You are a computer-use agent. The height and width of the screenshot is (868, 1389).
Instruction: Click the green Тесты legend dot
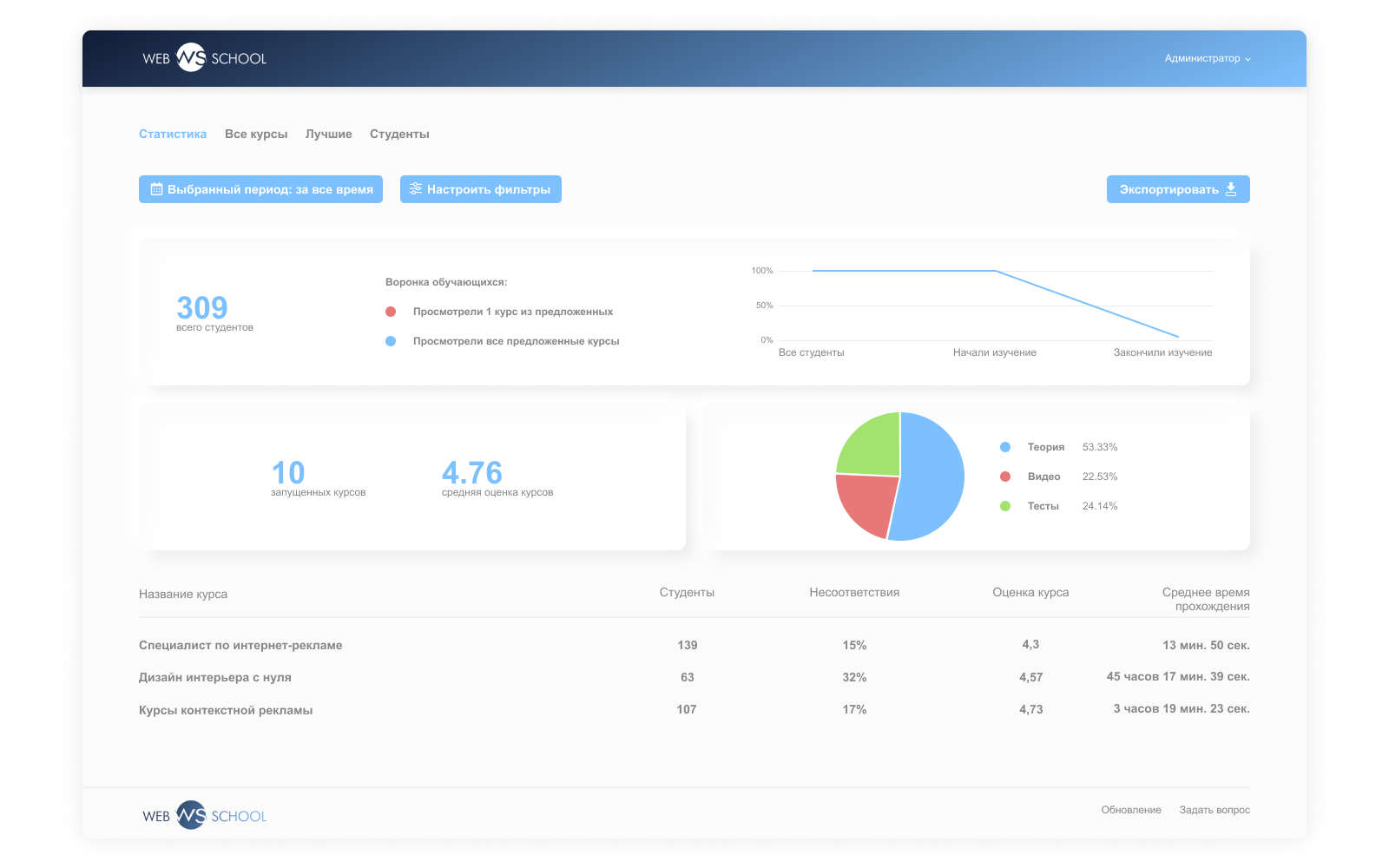[1005, 506]
